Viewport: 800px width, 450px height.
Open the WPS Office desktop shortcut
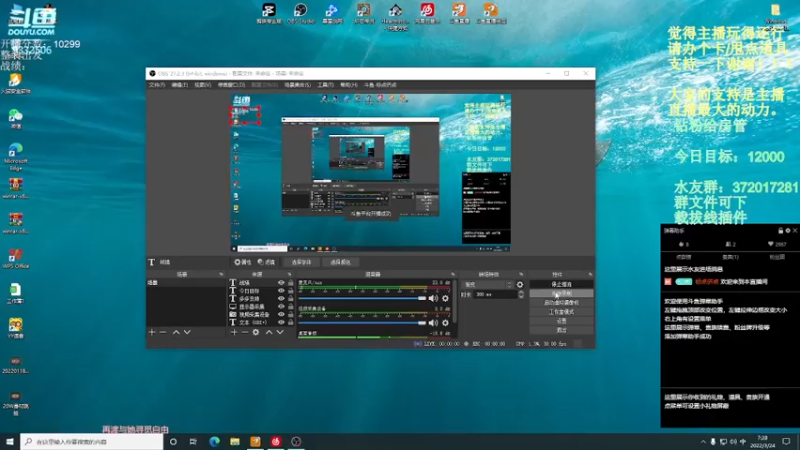(x=15, y=258)
